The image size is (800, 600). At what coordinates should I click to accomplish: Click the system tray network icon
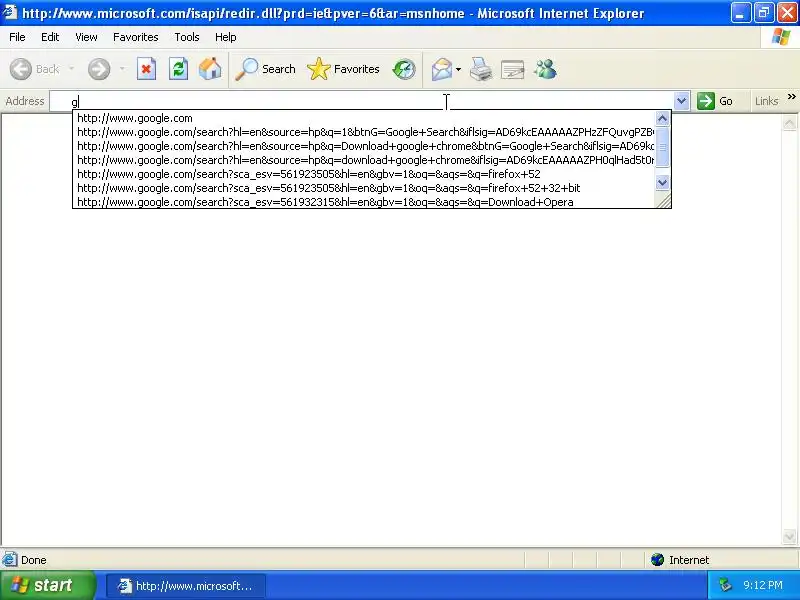click(x=725, y=585)
